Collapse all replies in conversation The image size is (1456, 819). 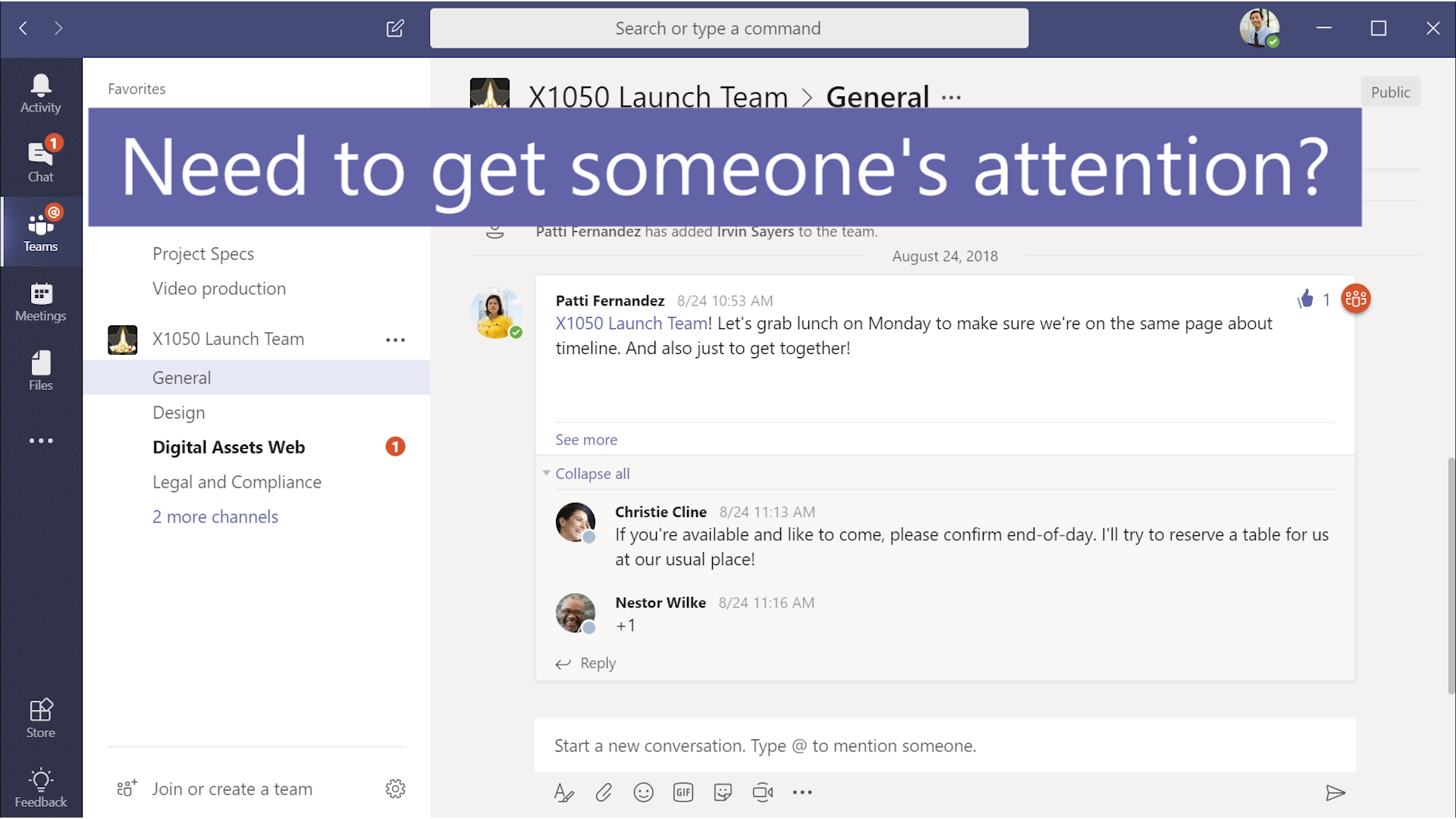(591, 473)
